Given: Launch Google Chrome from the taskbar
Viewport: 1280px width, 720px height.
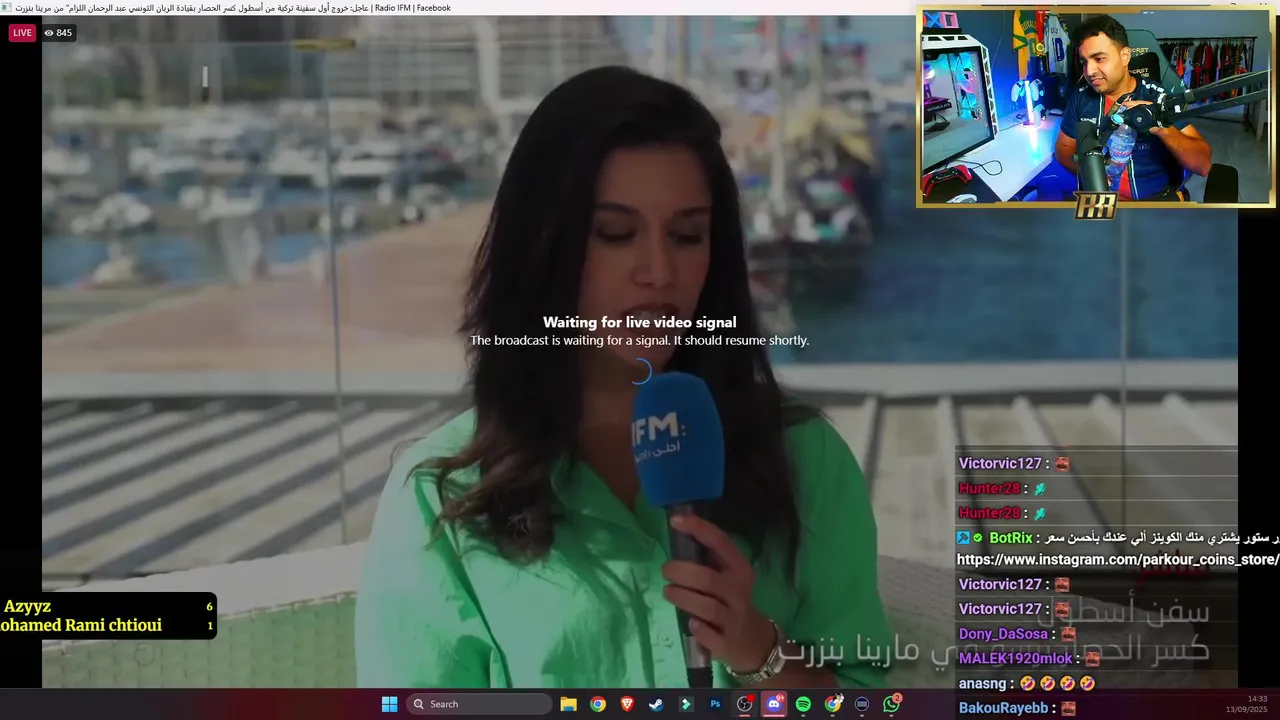Looking at the screenshot, I should coord(598,704).
